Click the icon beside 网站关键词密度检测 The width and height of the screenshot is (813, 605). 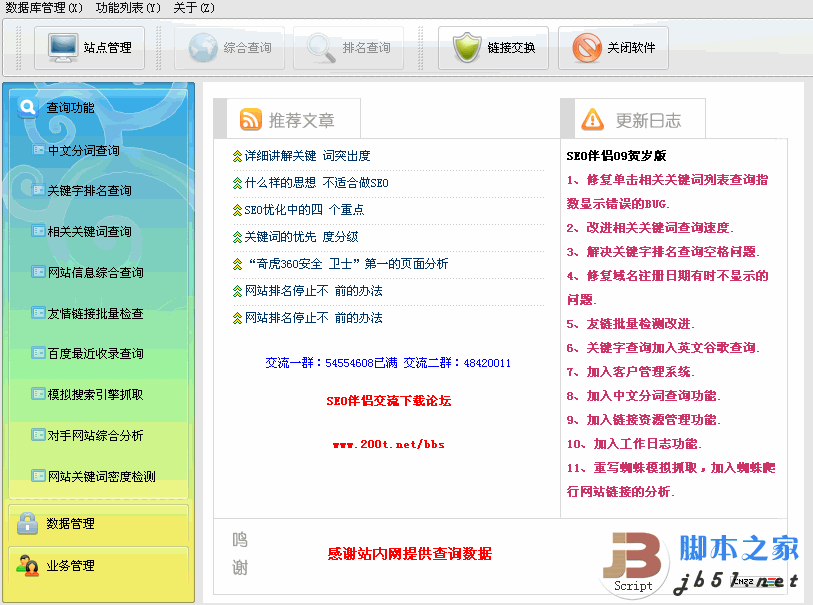coord(38,475)
